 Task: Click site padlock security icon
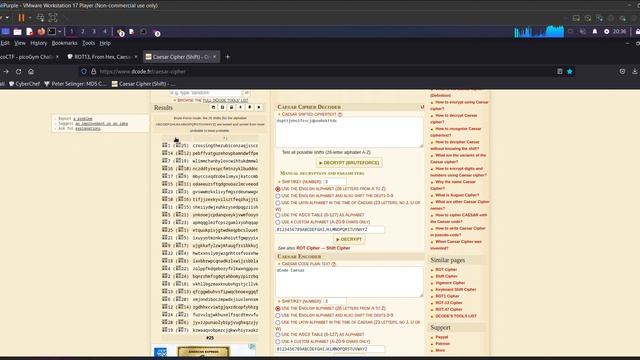93,71
